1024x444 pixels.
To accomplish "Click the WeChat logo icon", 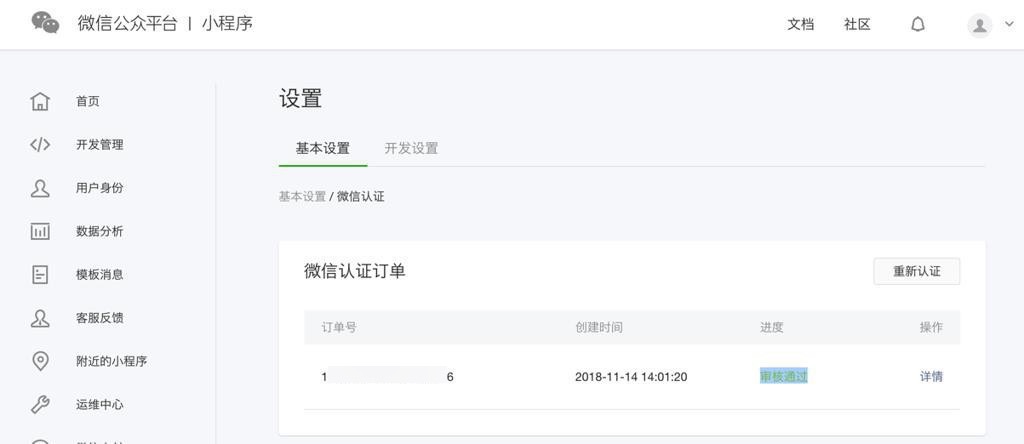I will pos(46,23).
